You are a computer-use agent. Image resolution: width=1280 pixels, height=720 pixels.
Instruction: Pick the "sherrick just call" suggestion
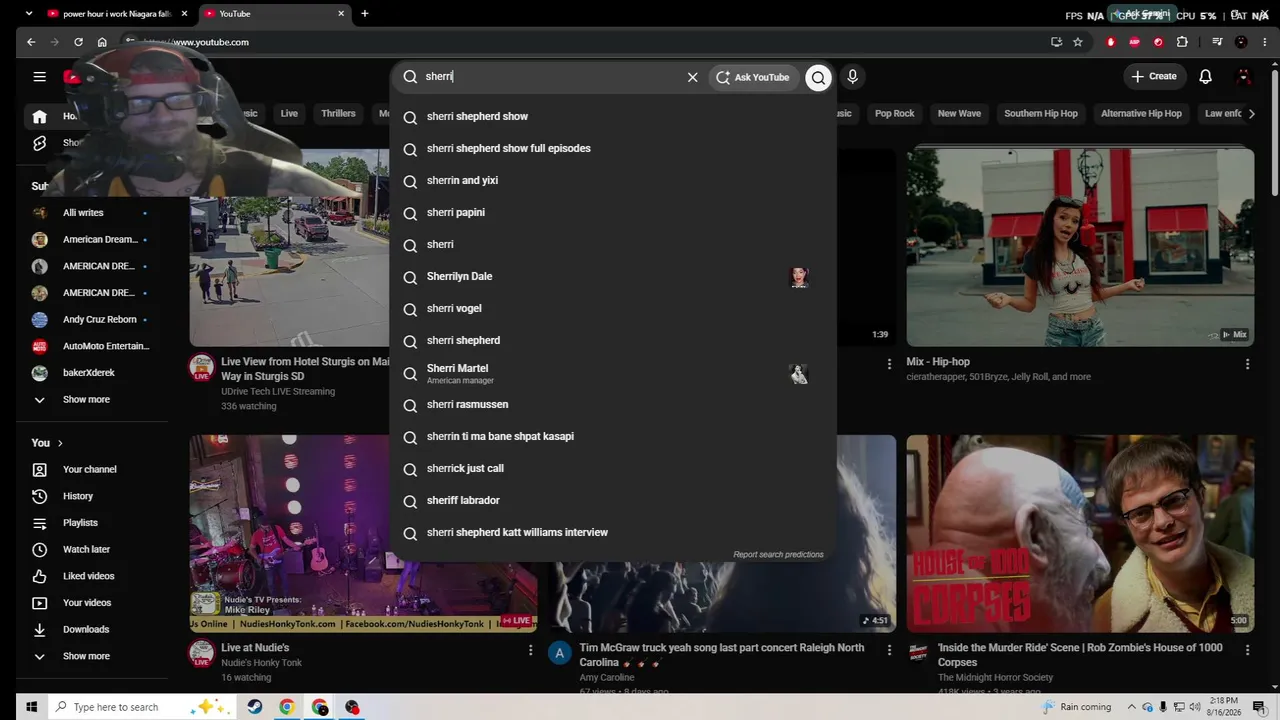point(613,469)
